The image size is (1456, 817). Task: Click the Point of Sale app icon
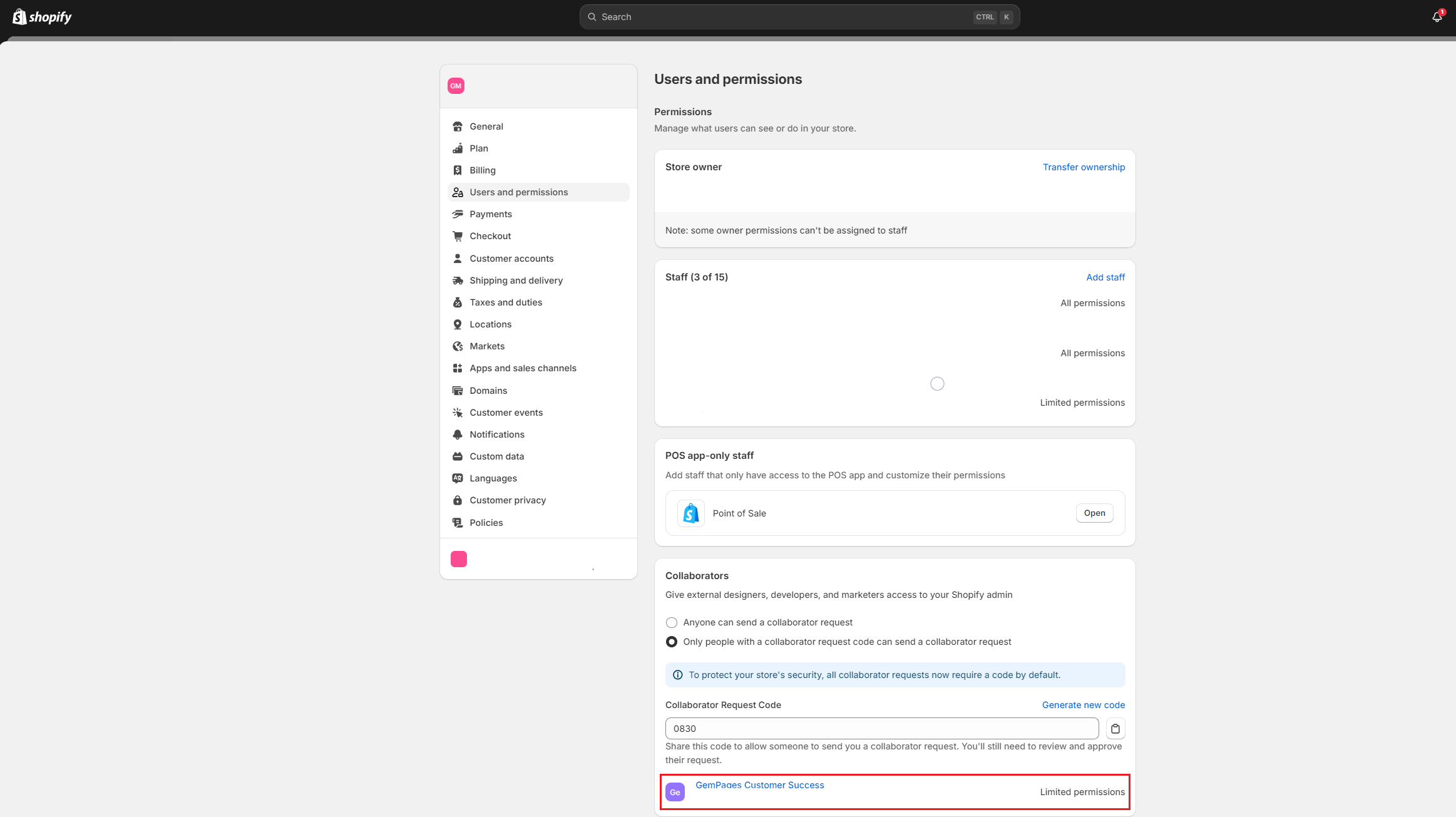[690, 513]
